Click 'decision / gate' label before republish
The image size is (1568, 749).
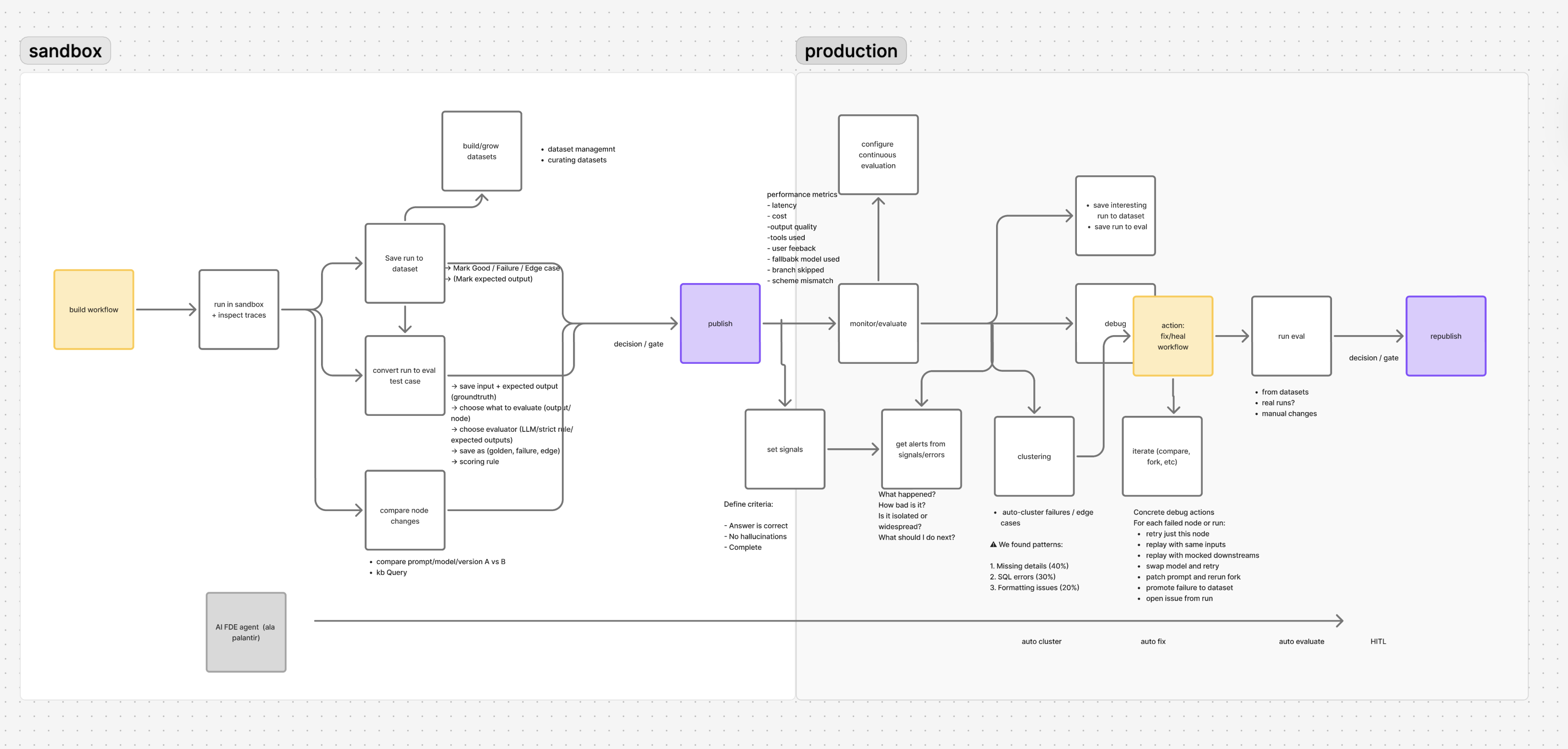[1374, 359]
